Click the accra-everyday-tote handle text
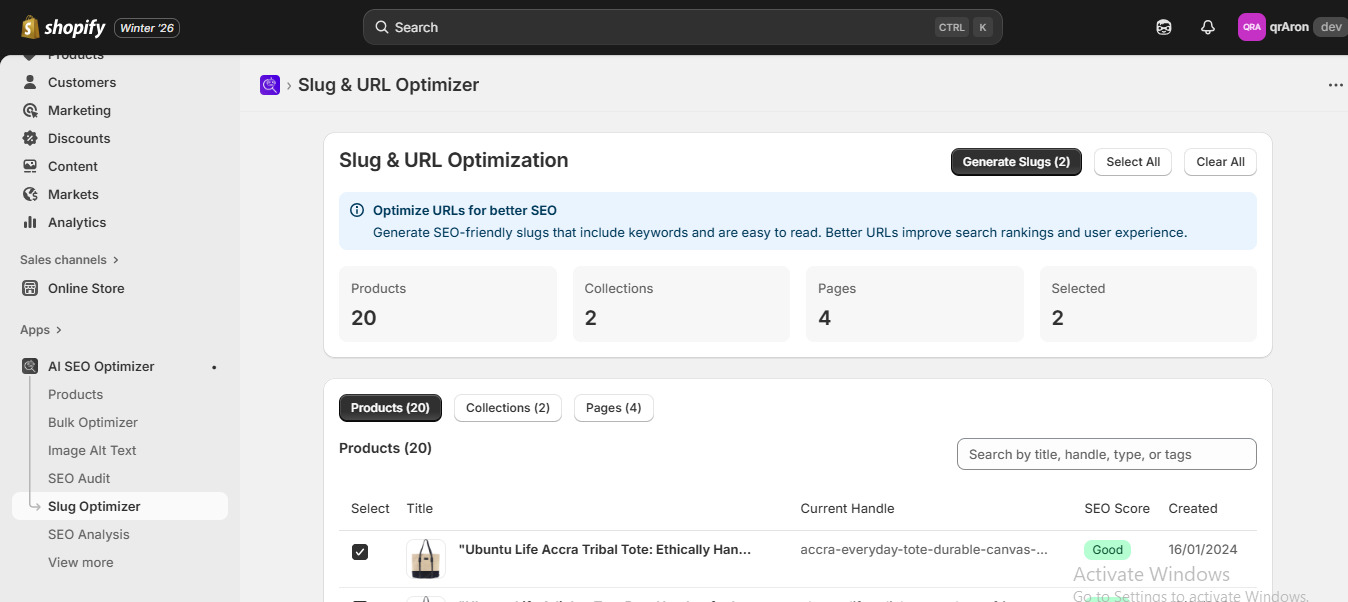This screenshot has width=1348, height=602. [x=924, y=549]
